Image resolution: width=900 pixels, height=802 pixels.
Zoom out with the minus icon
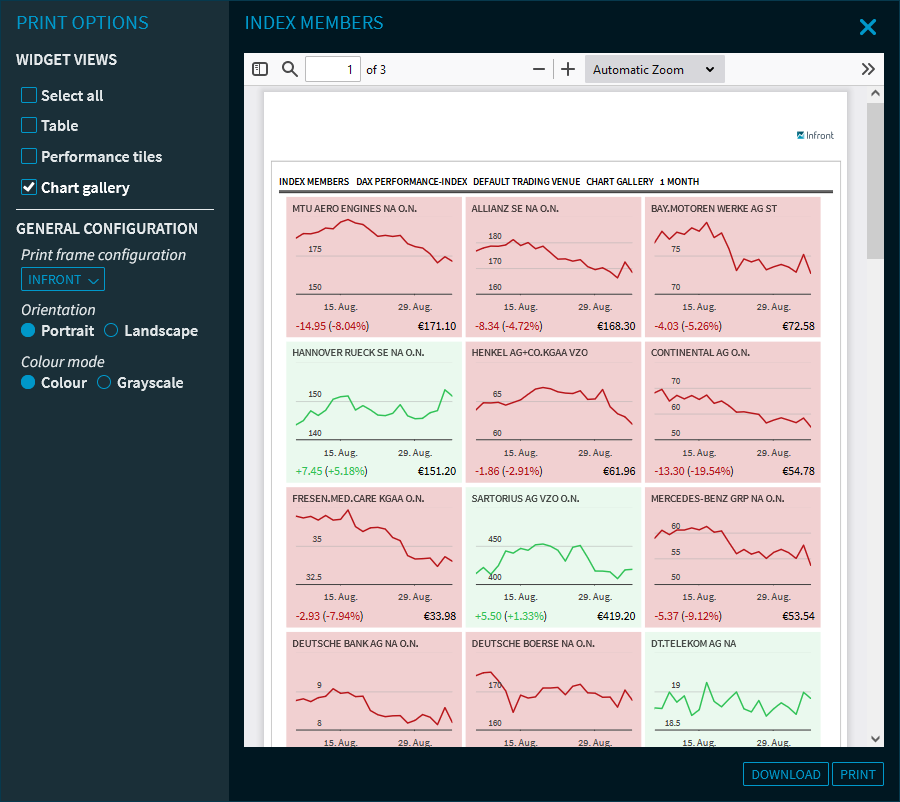[x=539, y=69]
